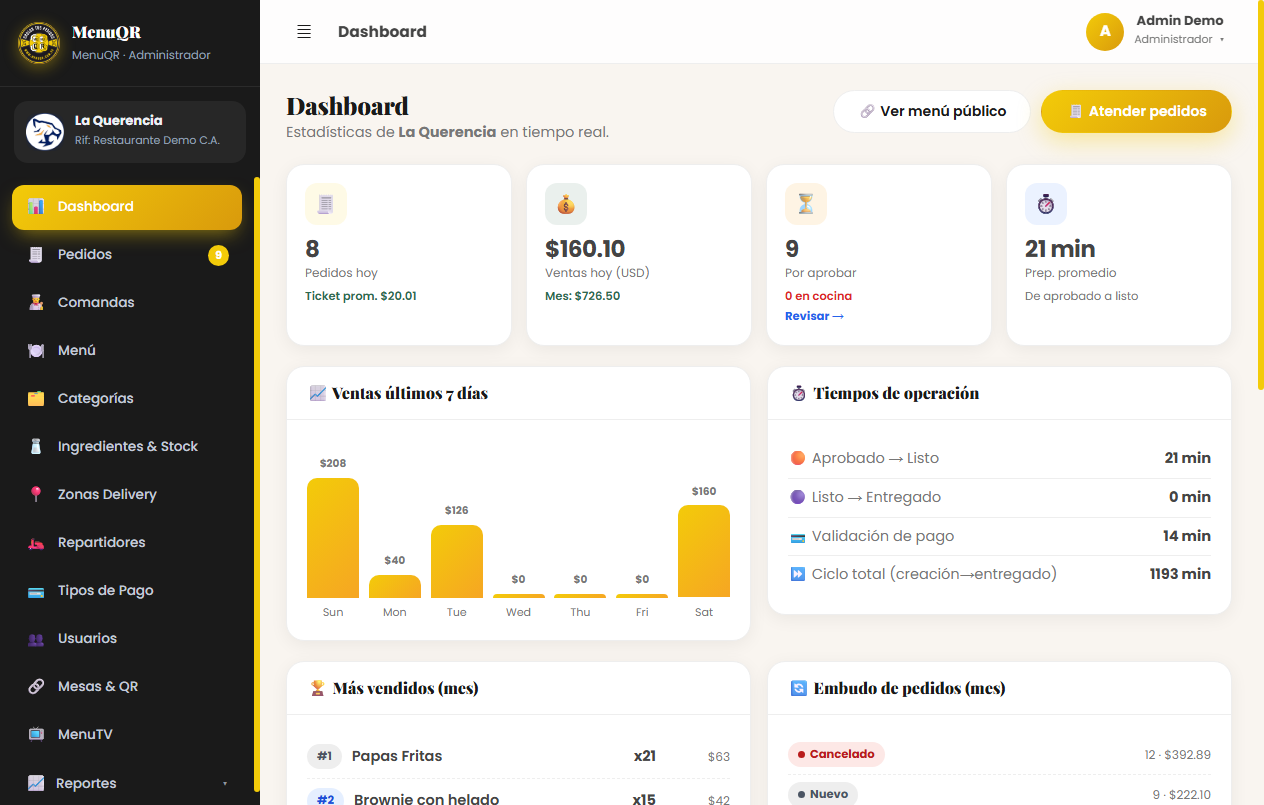Click the MenuQR logo emblem
Image resolution: width=1264 pixels, height=805 pixels.
click(x=39, y=43)
